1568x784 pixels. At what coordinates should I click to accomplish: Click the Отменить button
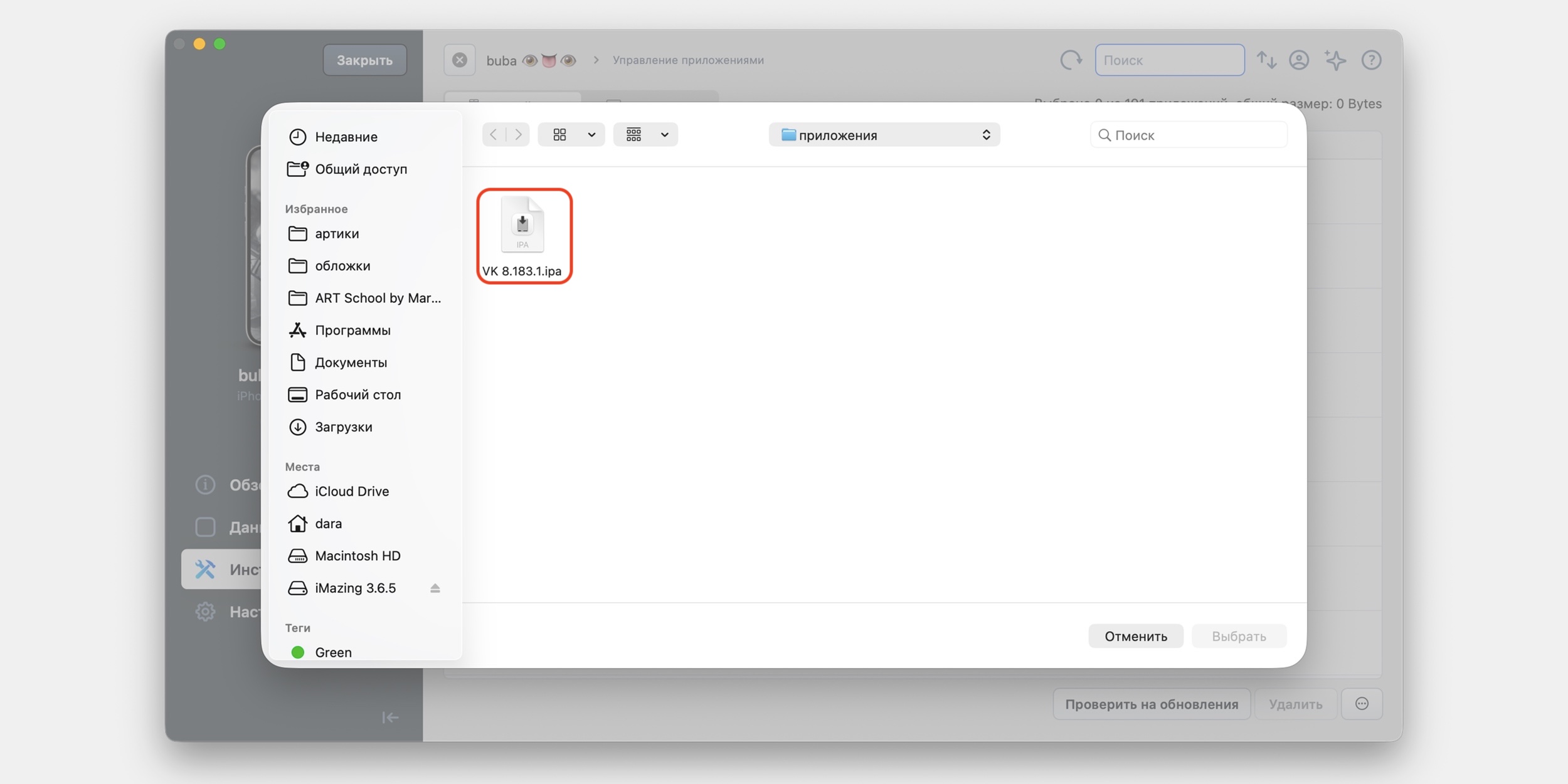(1136, 636)
